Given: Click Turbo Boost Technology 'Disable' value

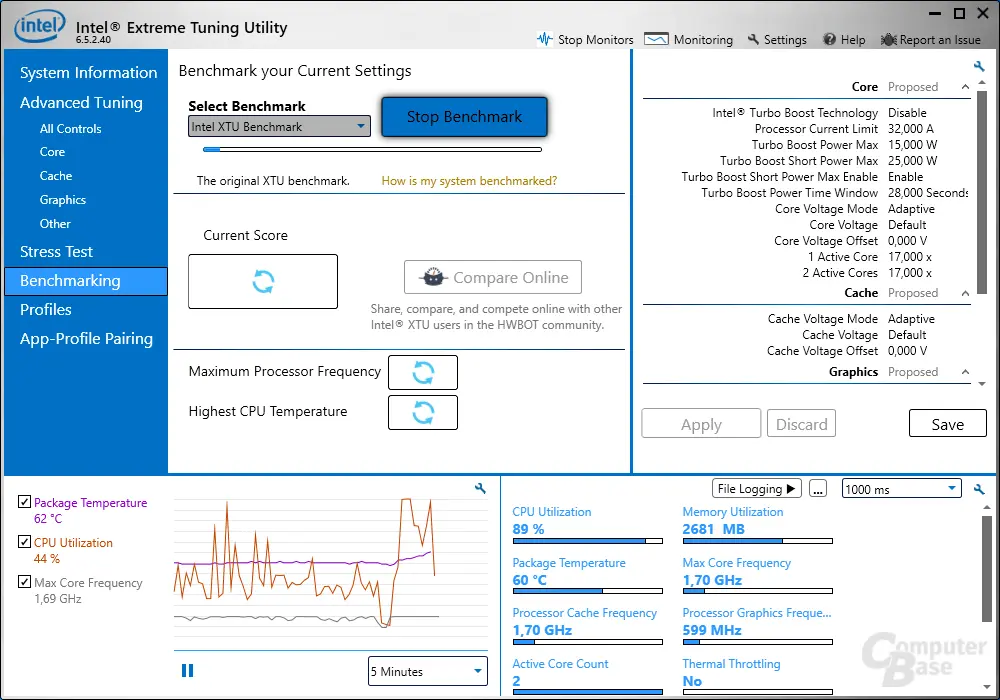Looking at the screenshot, I should point(907,113).
